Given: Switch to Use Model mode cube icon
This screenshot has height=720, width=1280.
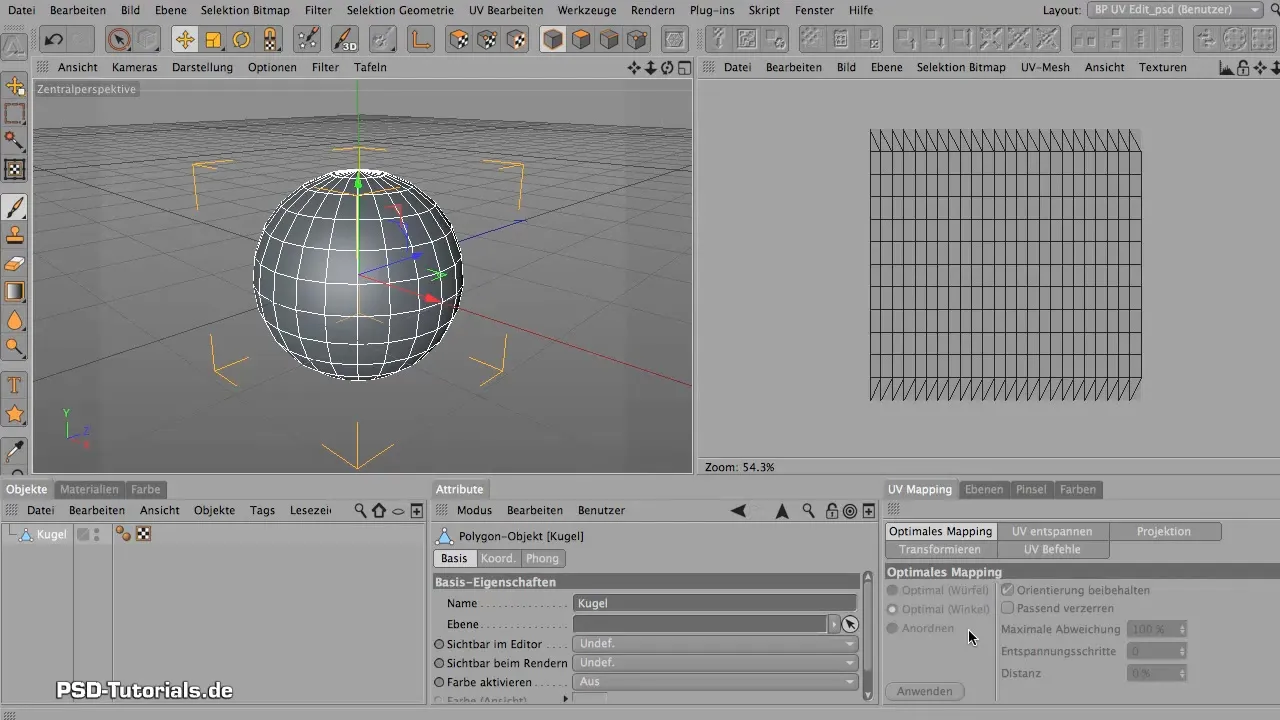Looking at the screenshot, I should click(x=553, y=40).
